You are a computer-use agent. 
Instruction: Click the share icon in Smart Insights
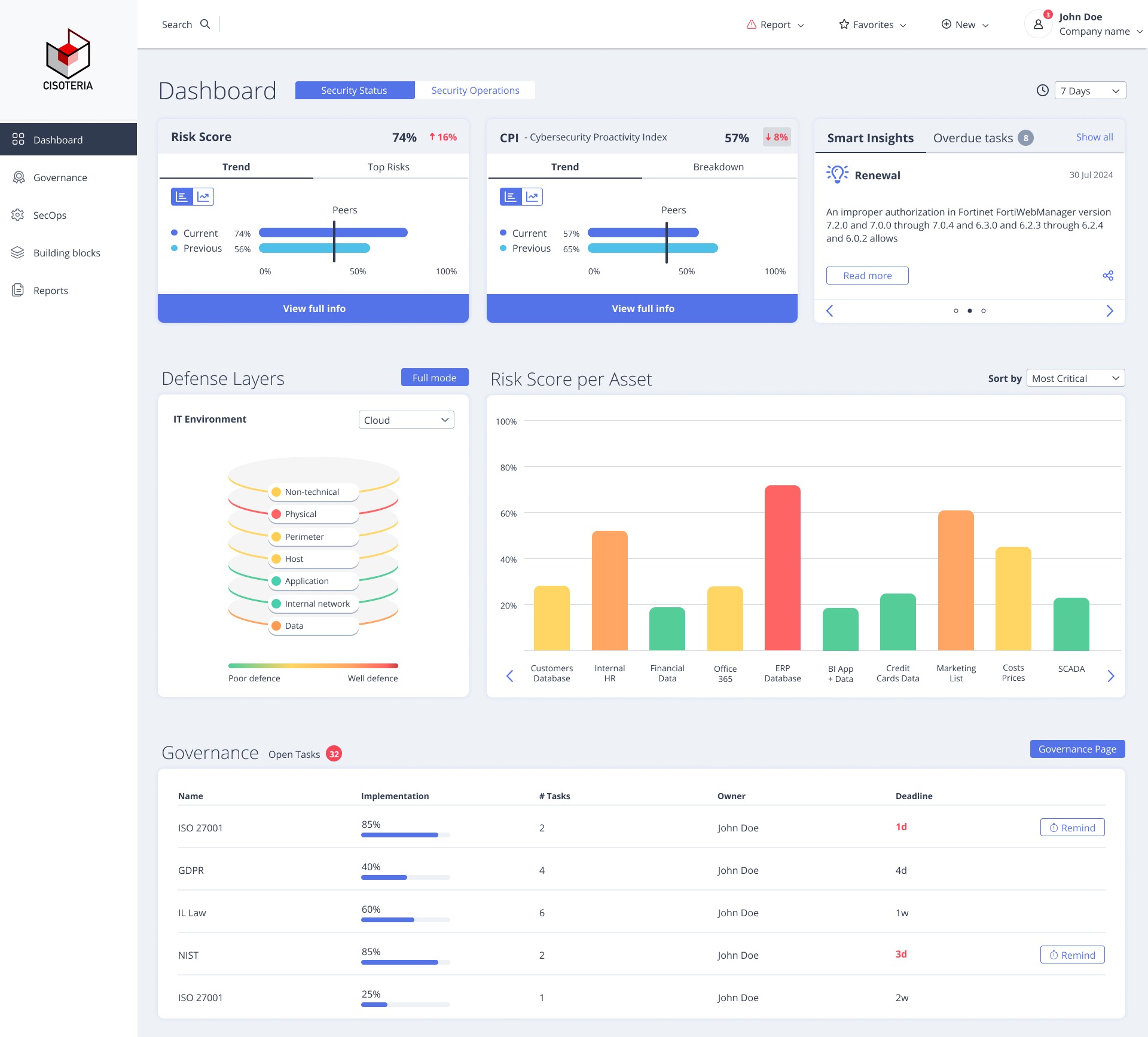coord(1108,276)
